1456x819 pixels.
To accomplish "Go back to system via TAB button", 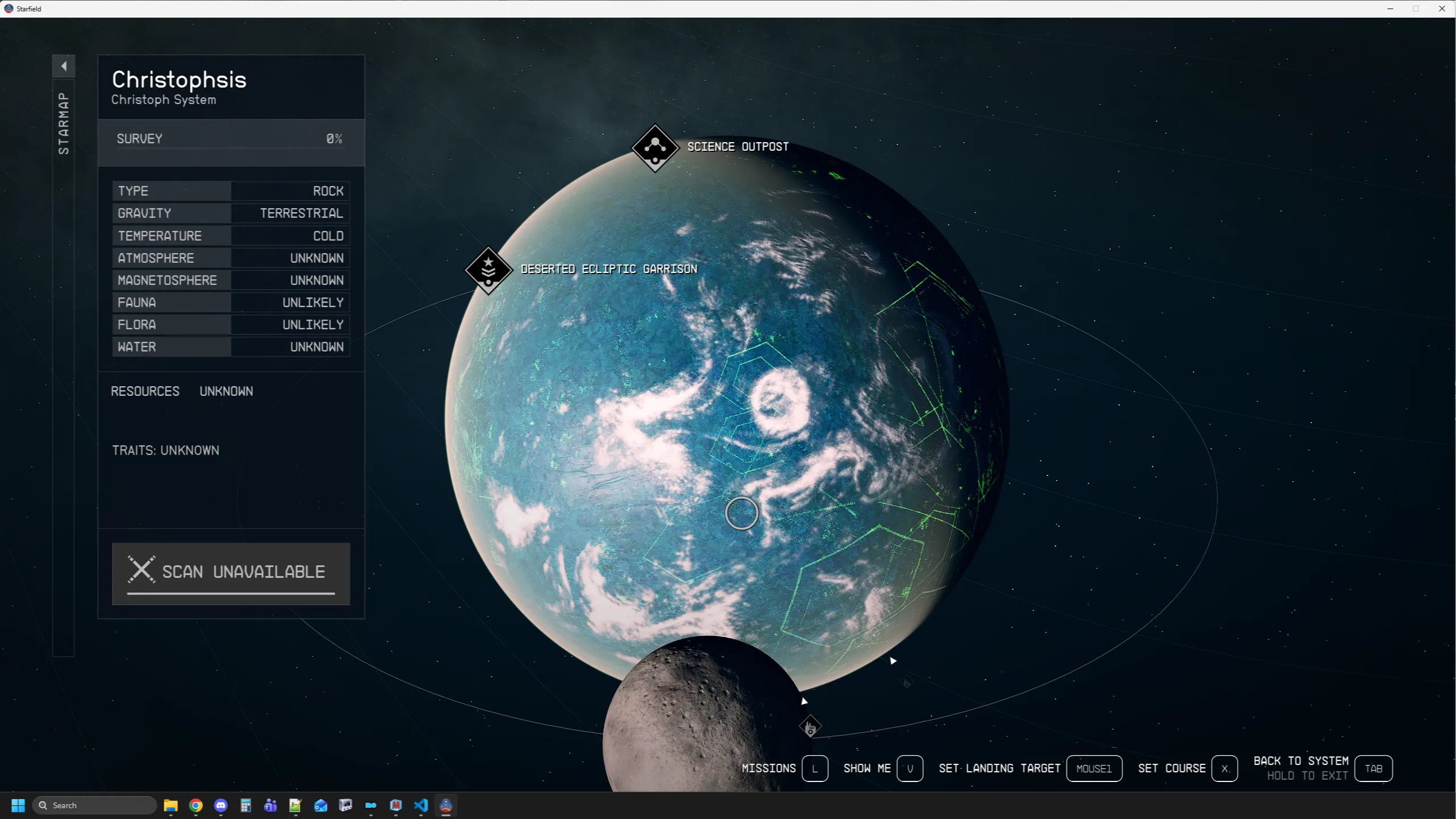I will point(1374,768).
